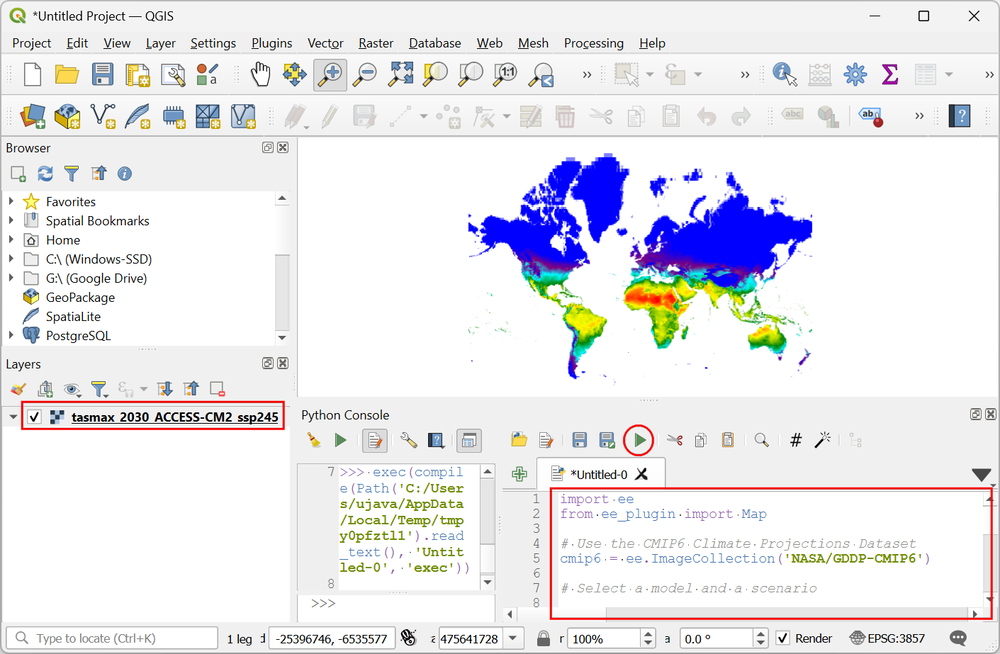
Task: Open the scale dropdown in status bar
Action: tap(513, 639)
